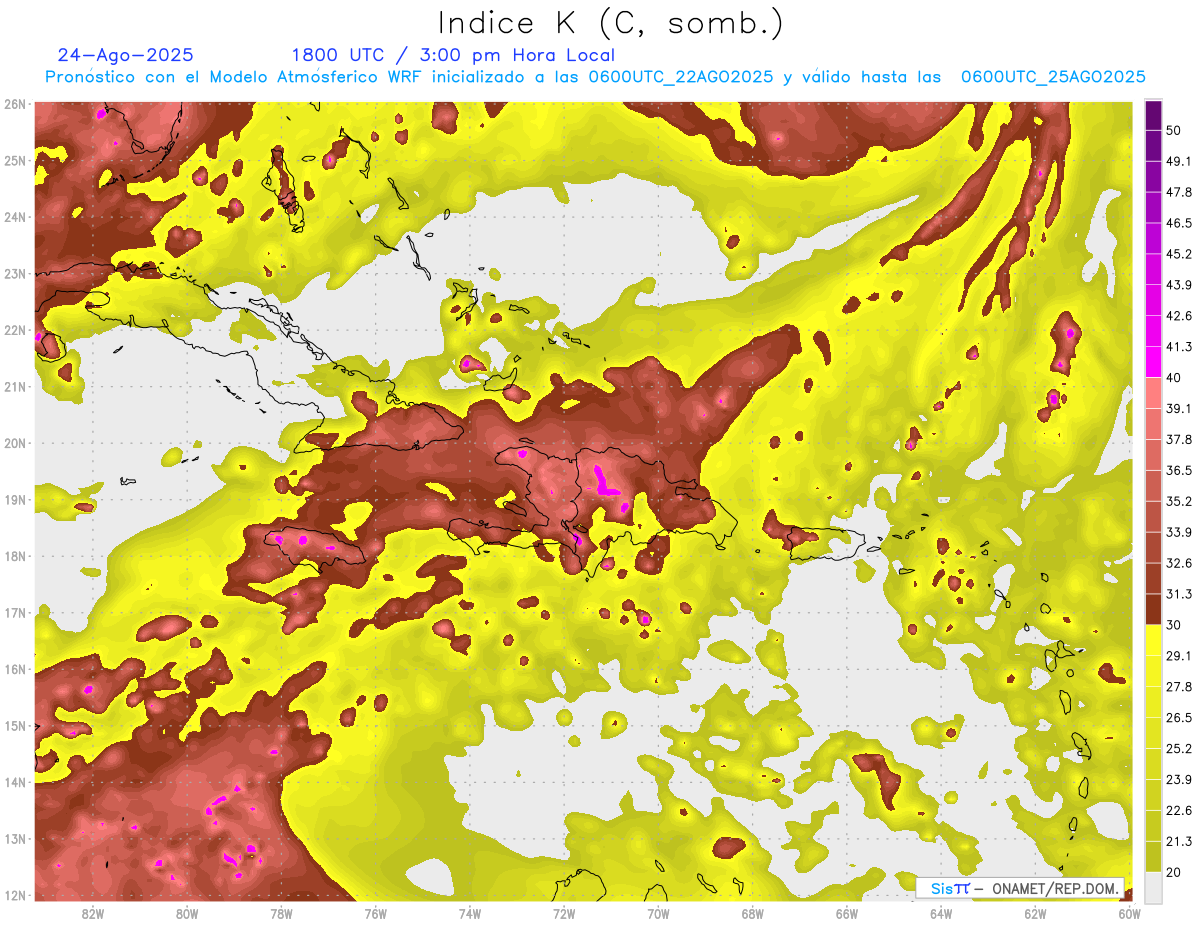Screen dimensions: 1200x927
Task: Click the colorbar label "36.5"
Action: tap(1178, 470)
